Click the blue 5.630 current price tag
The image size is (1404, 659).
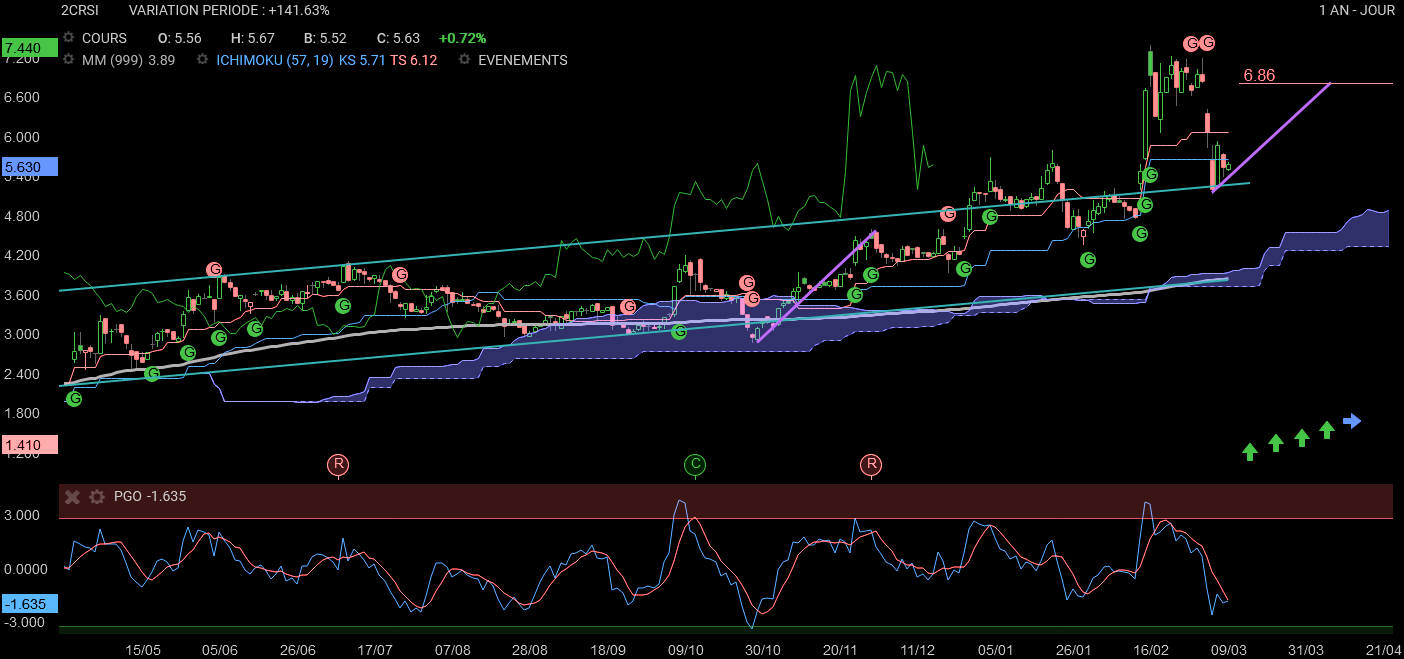29,167
